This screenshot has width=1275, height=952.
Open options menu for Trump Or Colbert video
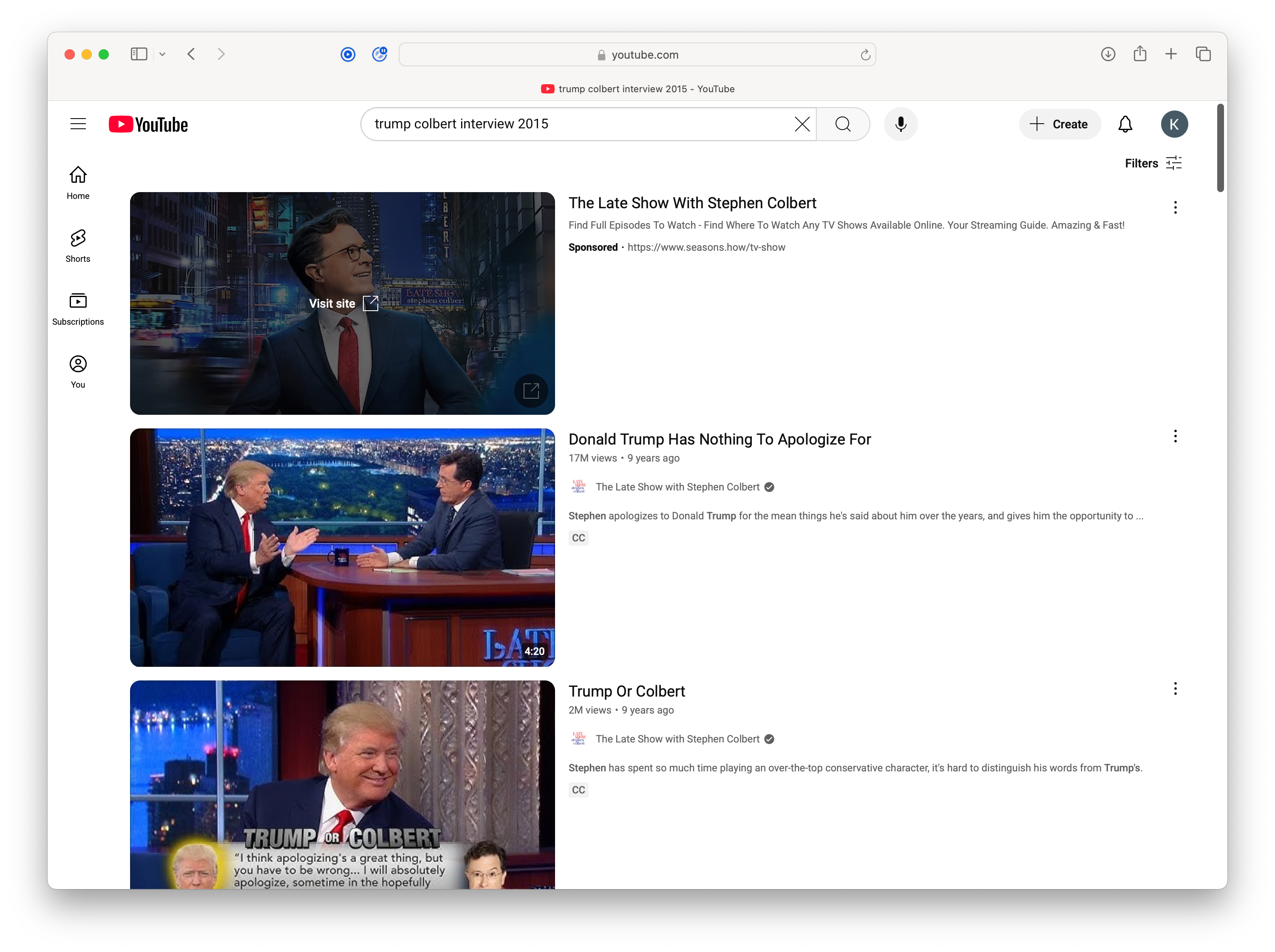click(1175, 688)
